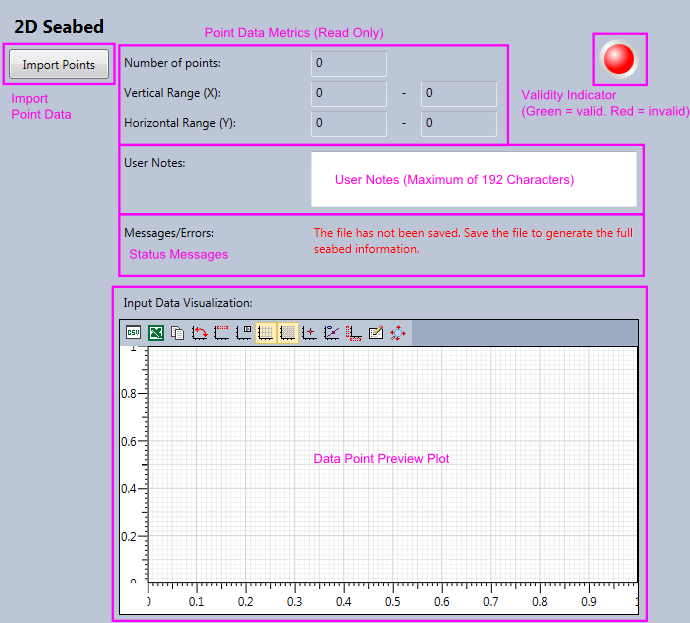This screenshot has width=690, height=623.
Task: Swap the plot axes with the red-arrow icon
Action: pos(200,333)
